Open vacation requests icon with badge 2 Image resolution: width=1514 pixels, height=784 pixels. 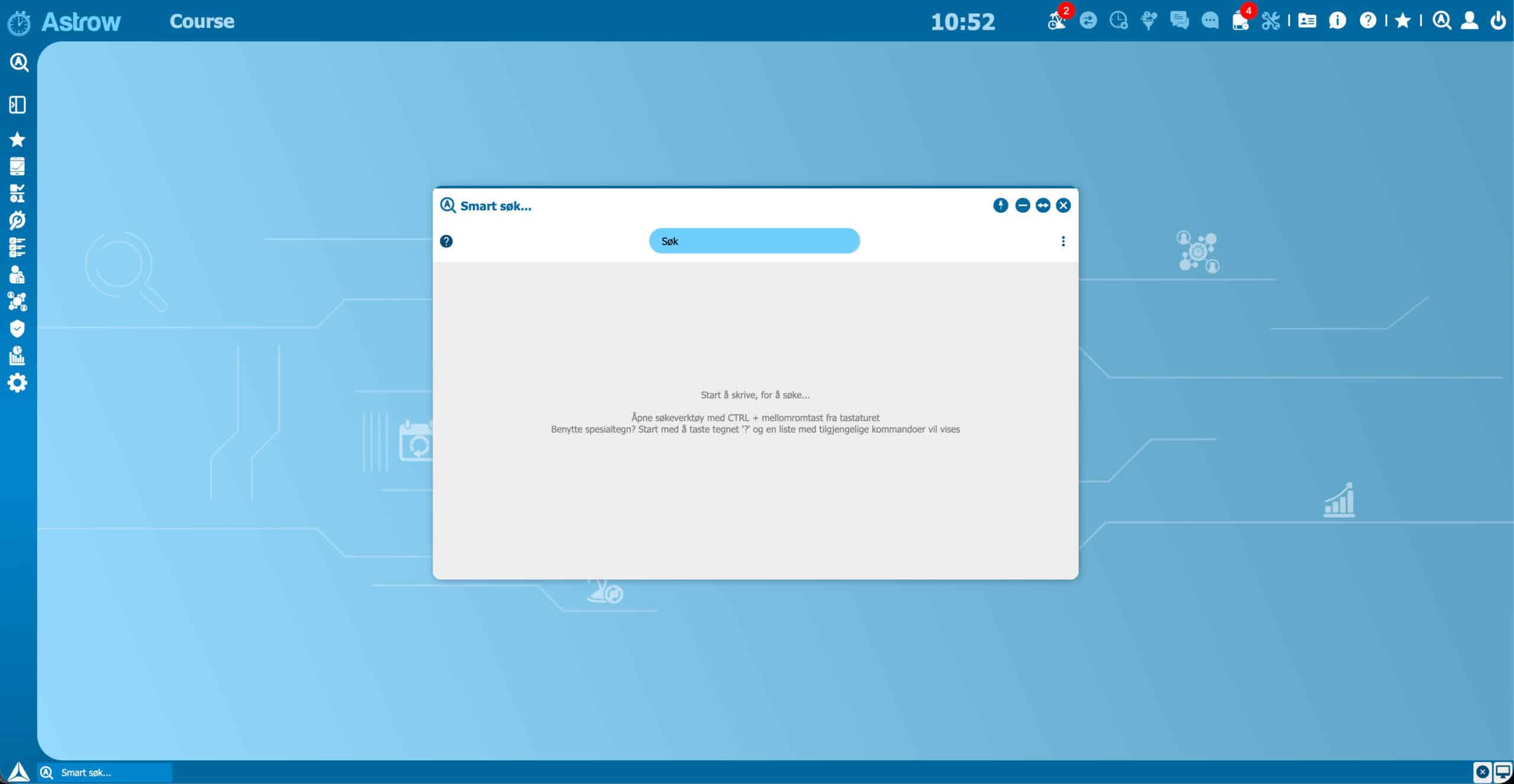pyautogui.click(x=1057, y=21)
